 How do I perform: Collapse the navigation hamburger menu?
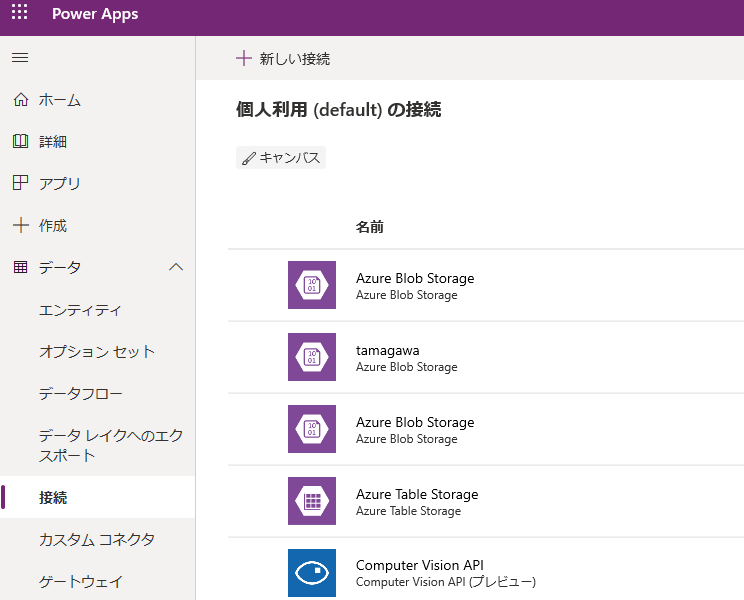coord(20,58)
